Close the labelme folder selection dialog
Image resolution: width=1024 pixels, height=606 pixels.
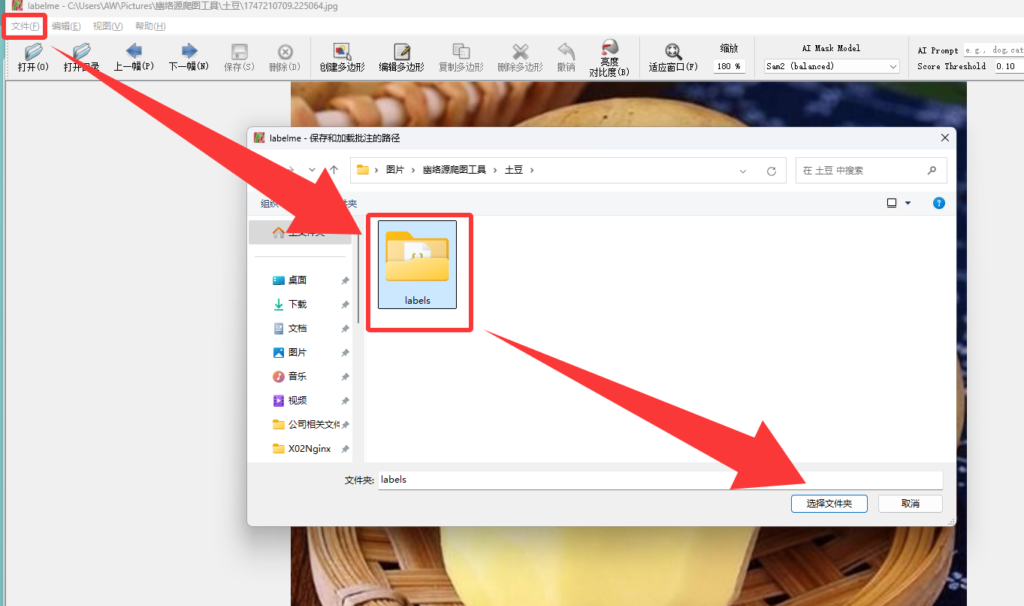(x=944, y=138)
